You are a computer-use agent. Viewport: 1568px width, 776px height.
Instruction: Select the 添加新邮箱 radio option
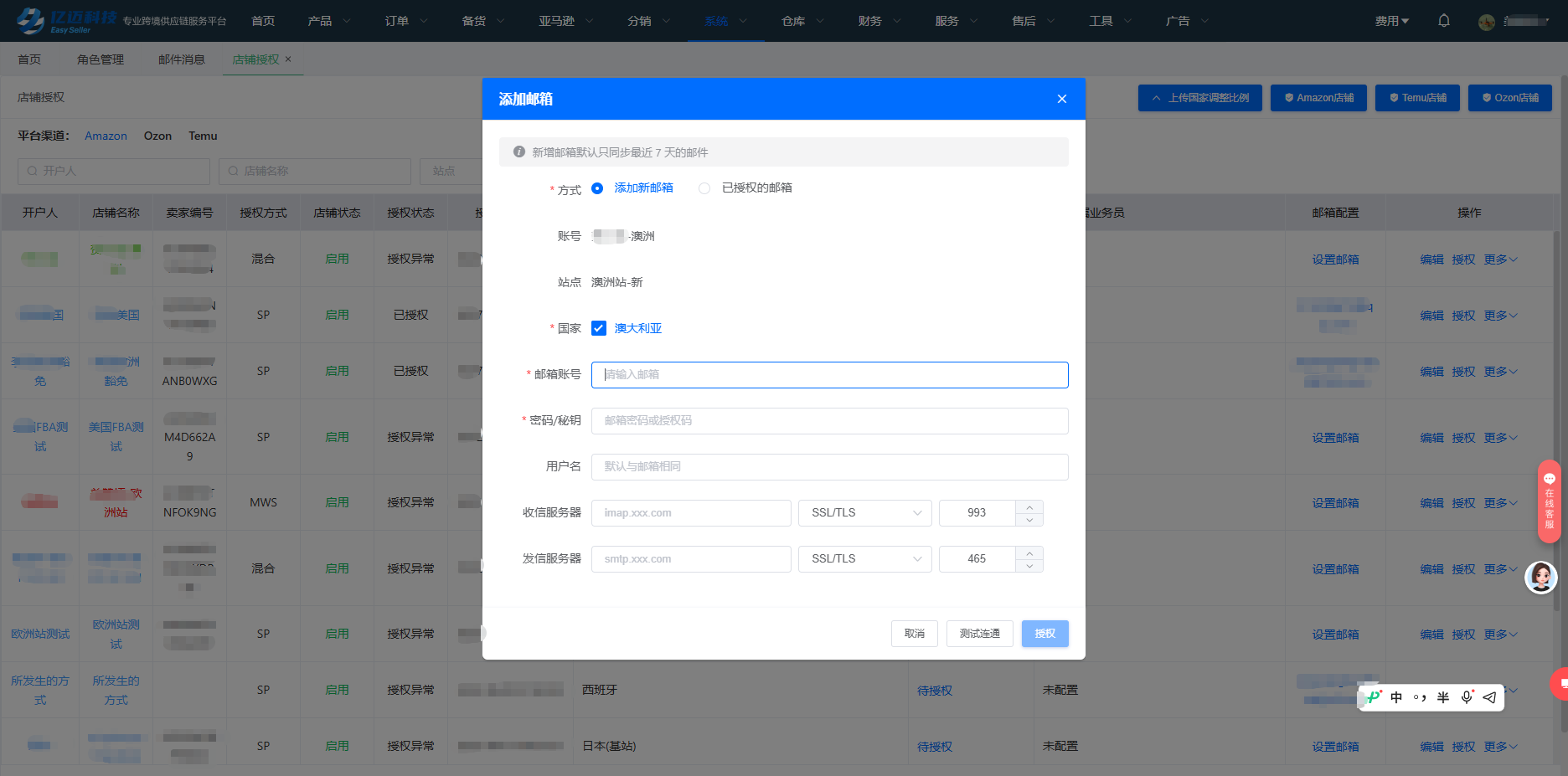point(597,188)
